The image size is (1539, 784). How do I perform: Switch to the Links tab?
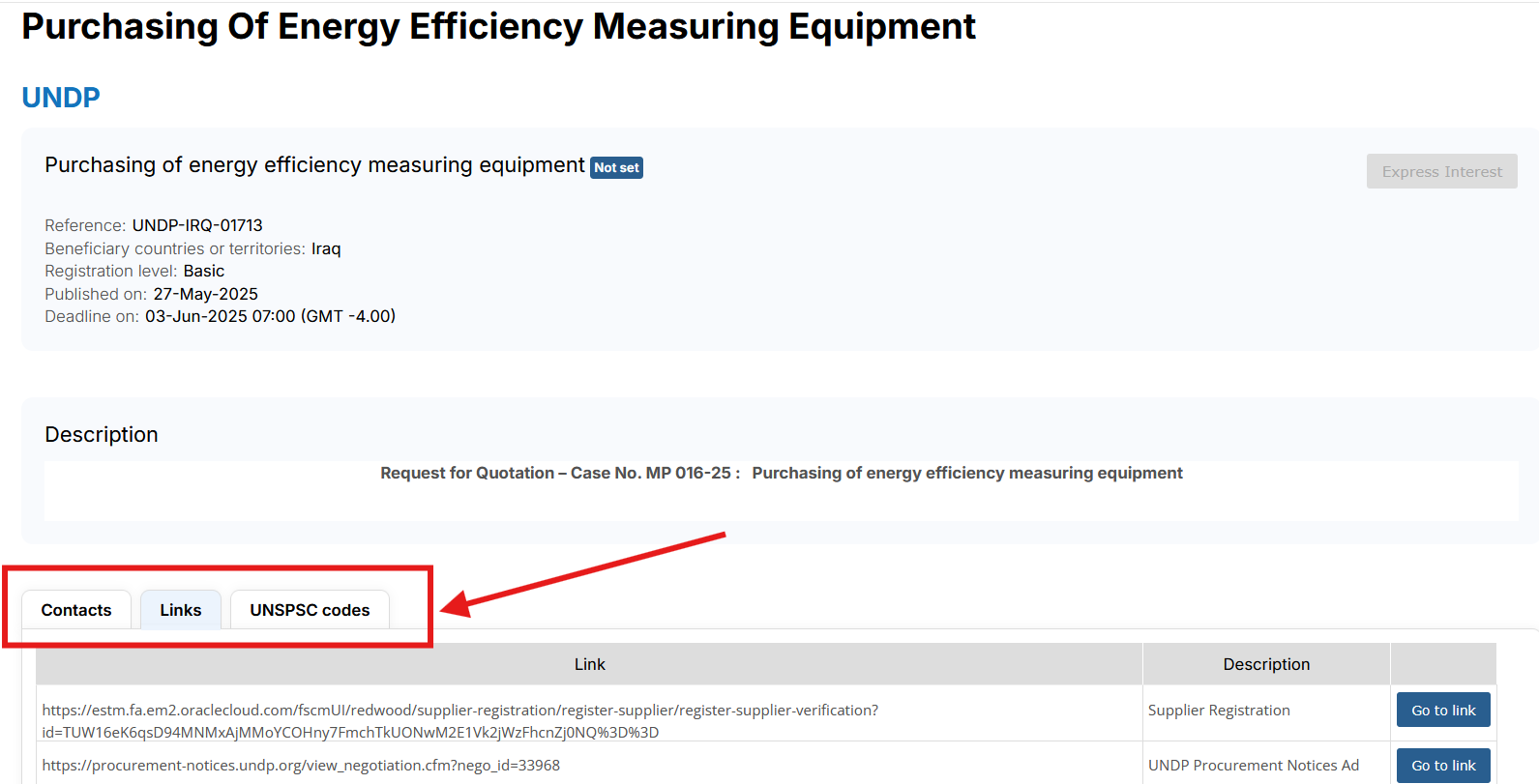(181, 610)
